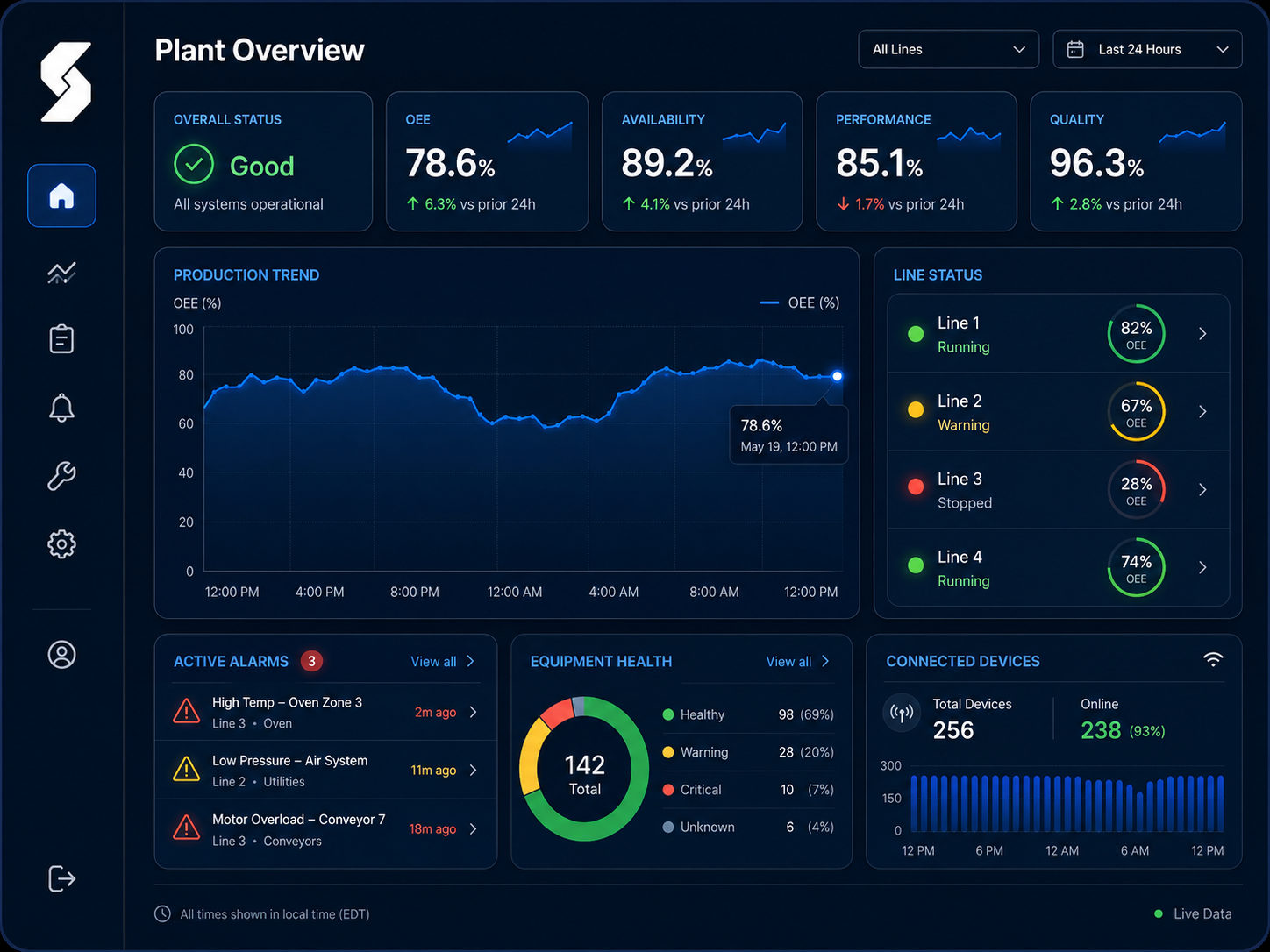Open the wrench maintenance icon in sidebar
This screenshot has width=1270, height=952.
[61, 476]
